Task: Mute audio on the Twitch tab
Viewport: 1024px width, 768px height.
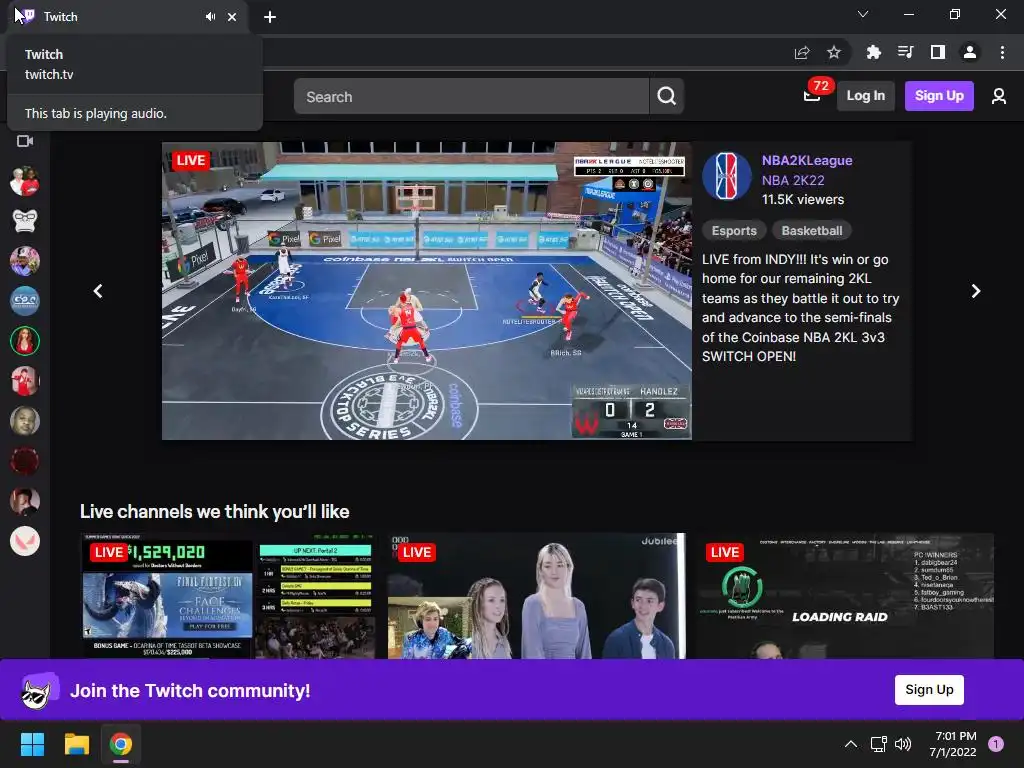Action: tap(210, 17)
